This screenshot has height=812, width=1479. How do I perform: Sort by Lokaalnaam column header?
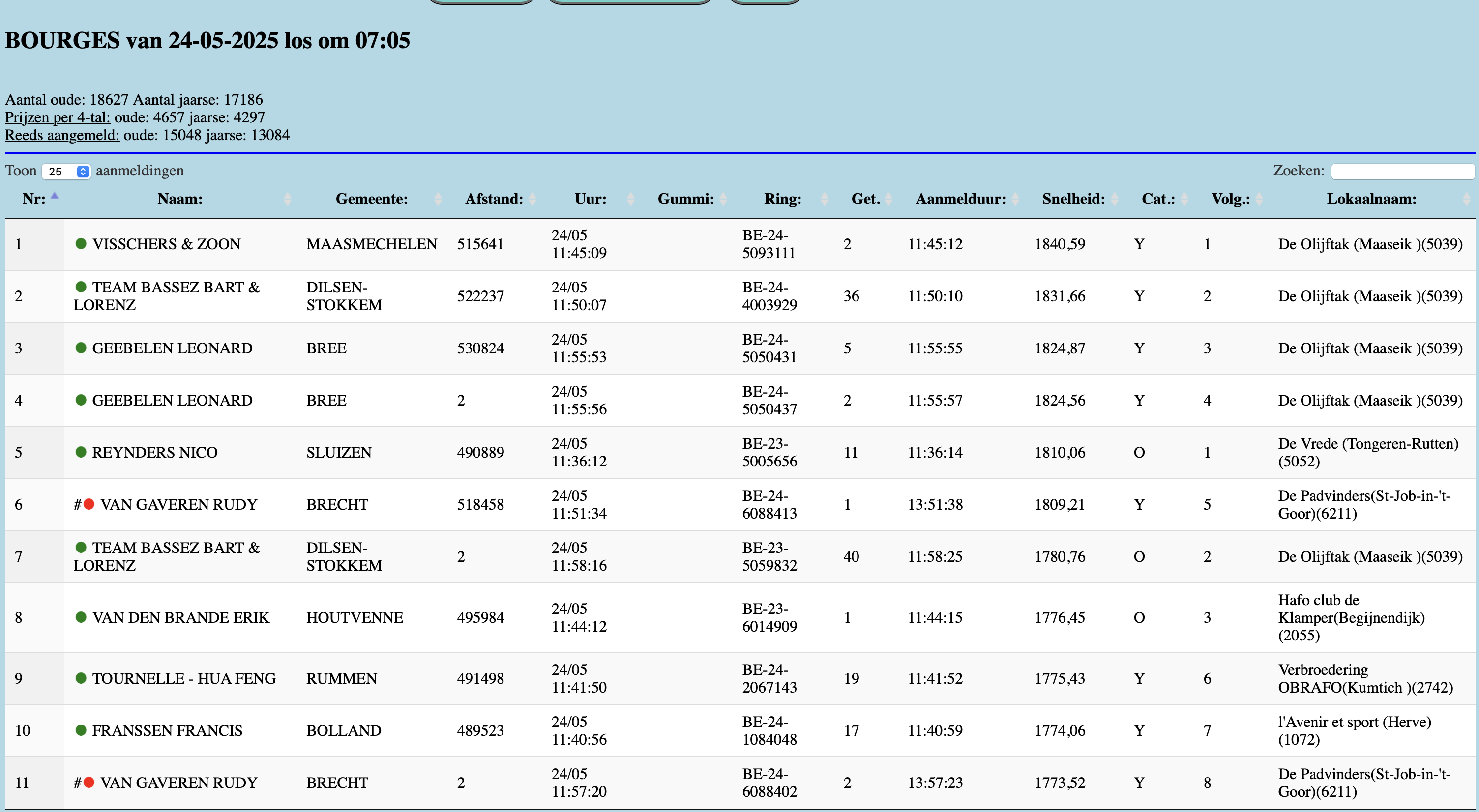1371,199
